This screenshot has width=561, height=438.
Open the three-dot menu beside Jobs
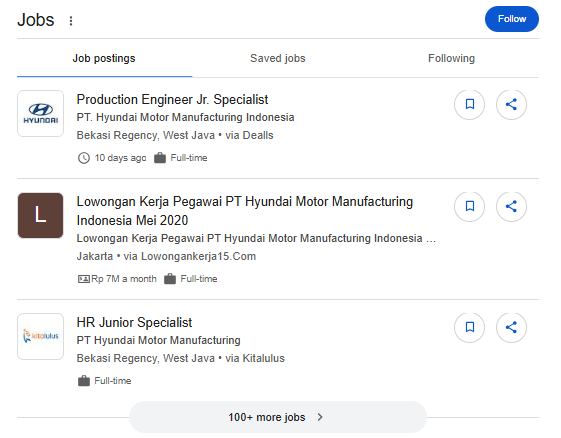pyautogui.click(x=71, y=21)
